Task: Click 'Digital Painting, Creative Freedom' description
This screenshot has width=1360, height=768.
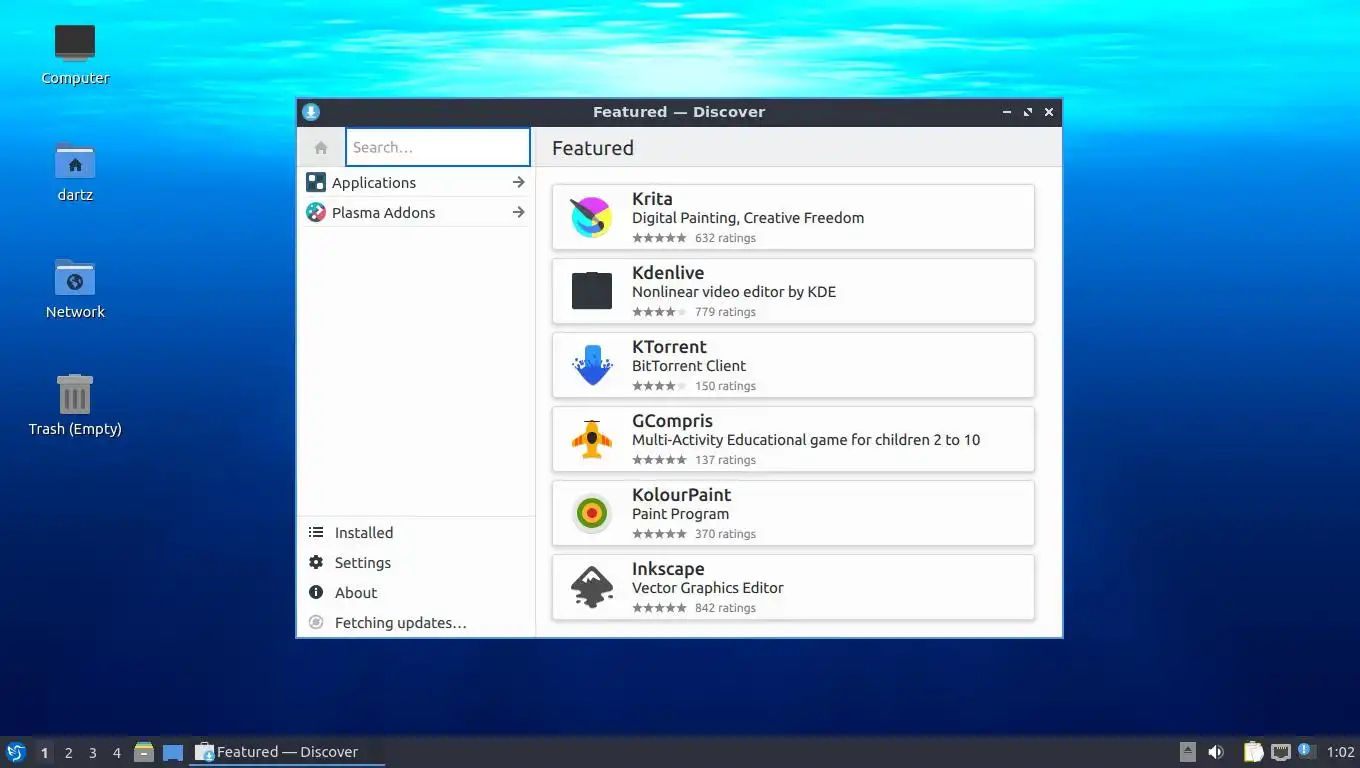Action: (748, 218)
